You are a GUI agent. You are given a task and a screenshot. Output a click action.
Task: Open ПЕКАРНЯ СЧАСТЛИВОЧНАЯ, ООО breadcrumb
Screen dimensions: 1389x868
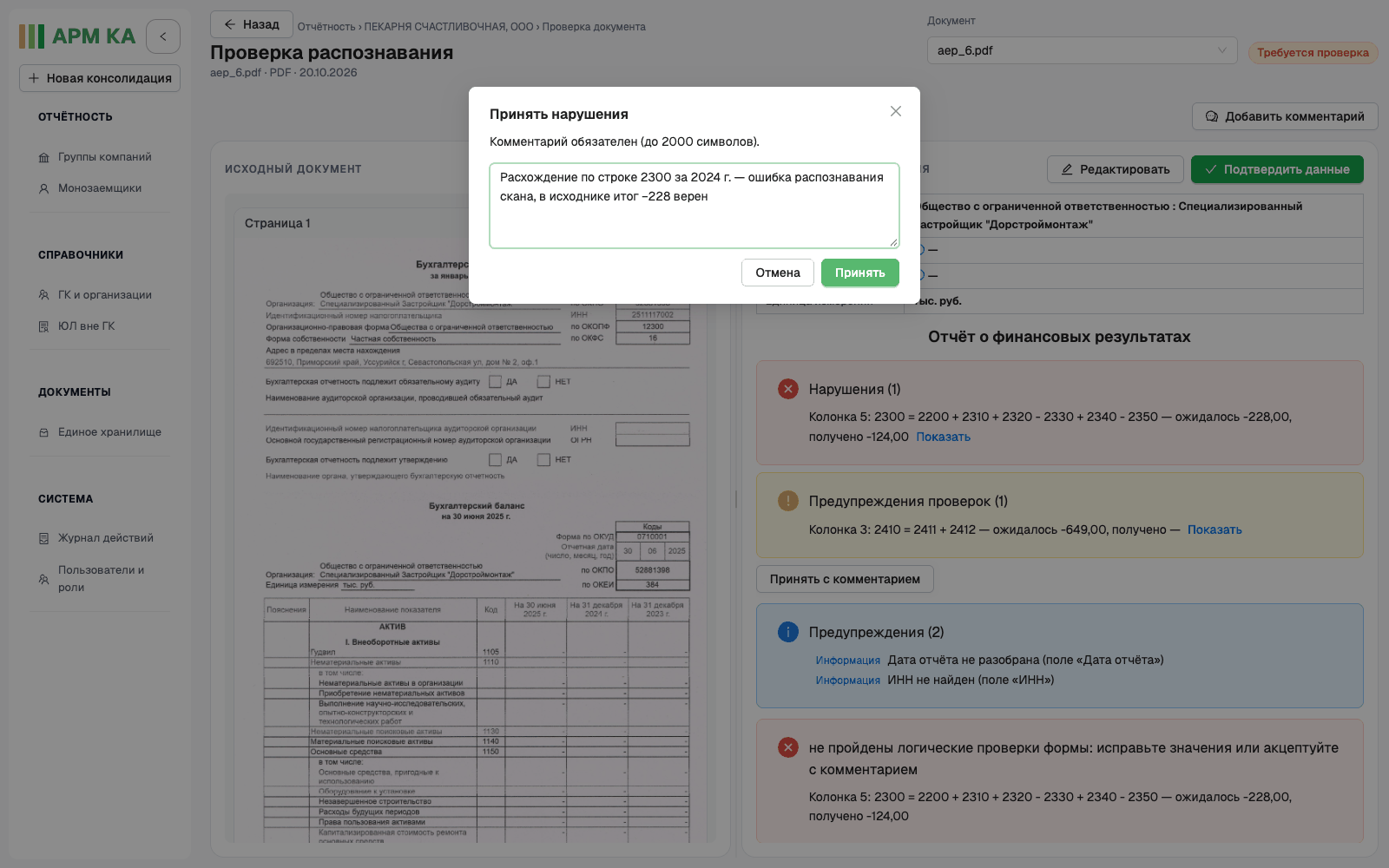(x=449, y=27)
